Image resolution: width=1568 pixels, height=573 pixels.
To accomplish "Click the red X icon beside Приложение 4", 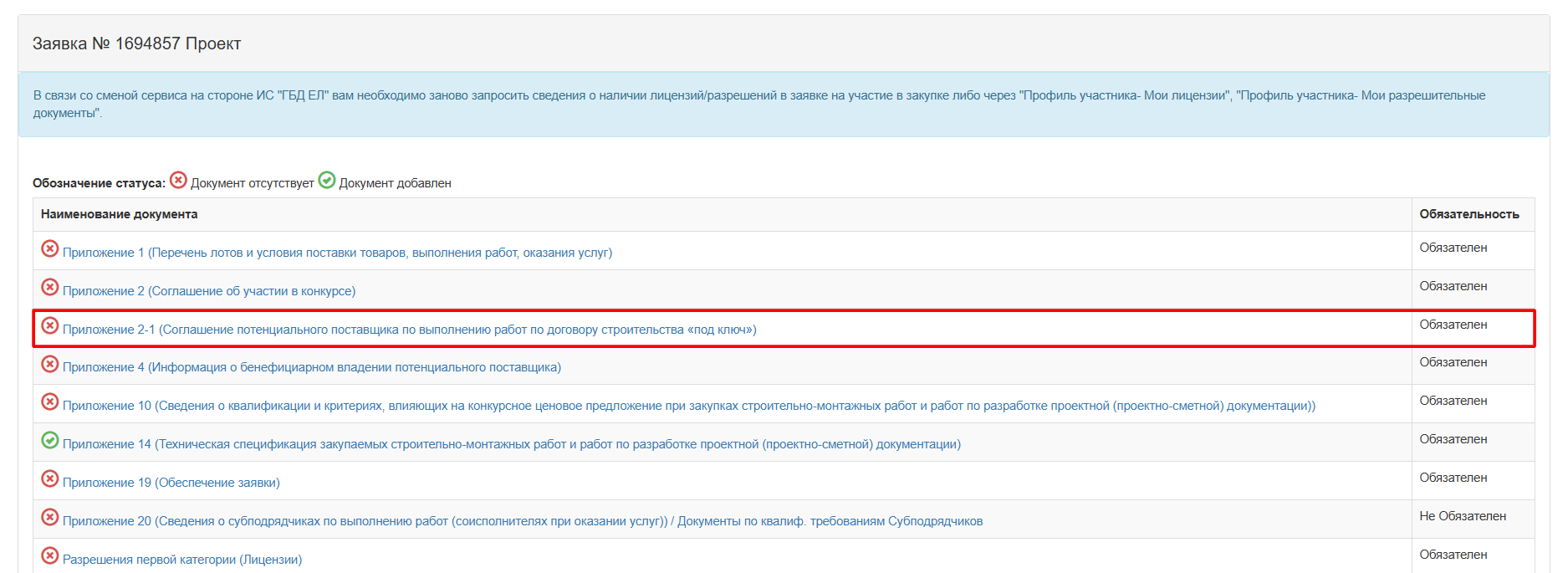I will [50, 364].
